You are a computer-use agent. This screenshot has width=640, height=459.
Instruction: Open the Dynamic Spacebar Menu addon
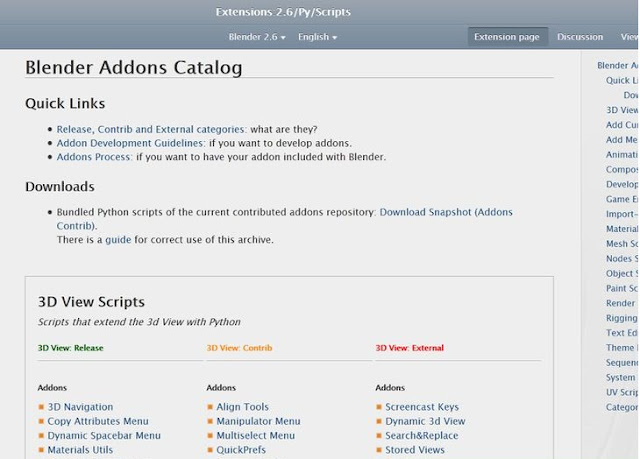coord(104,435)
